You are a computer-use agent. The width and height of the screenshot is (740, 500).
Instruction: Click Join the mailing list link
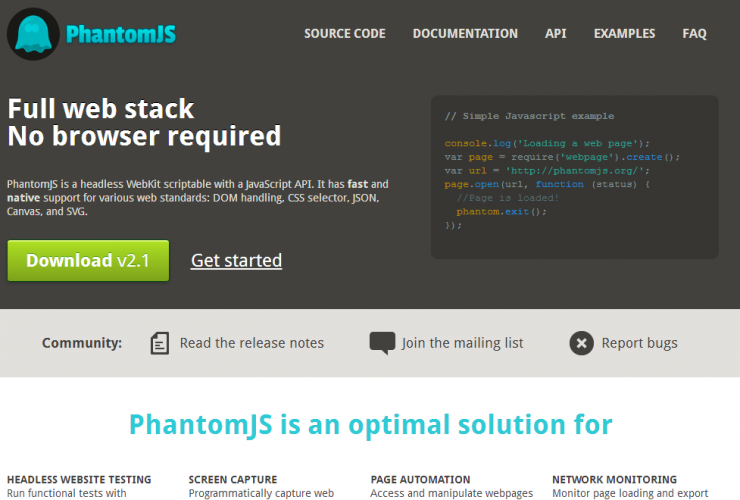pos(462,343)
